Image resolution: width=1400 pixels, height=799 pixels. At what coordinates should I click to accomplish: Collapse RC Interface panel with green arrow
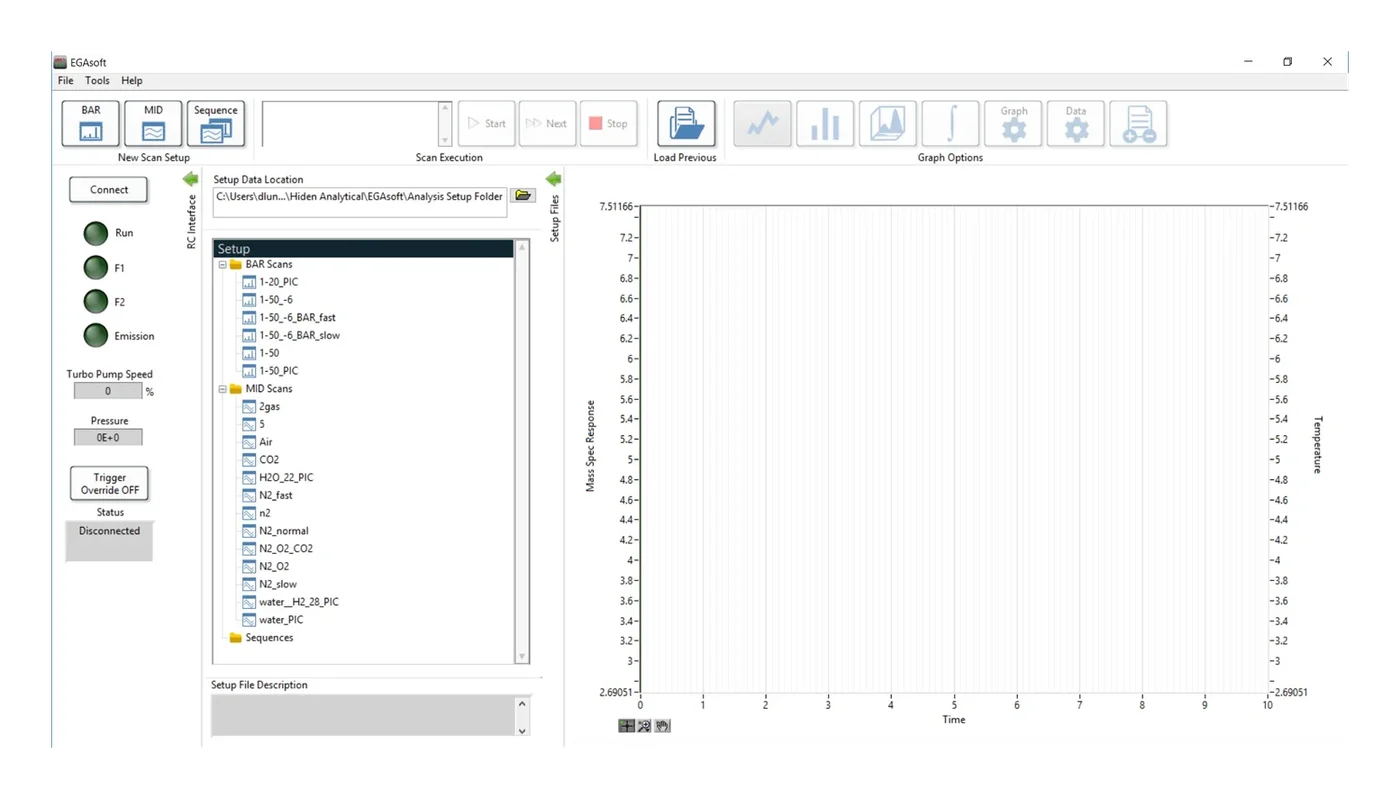tap(190, 179)
